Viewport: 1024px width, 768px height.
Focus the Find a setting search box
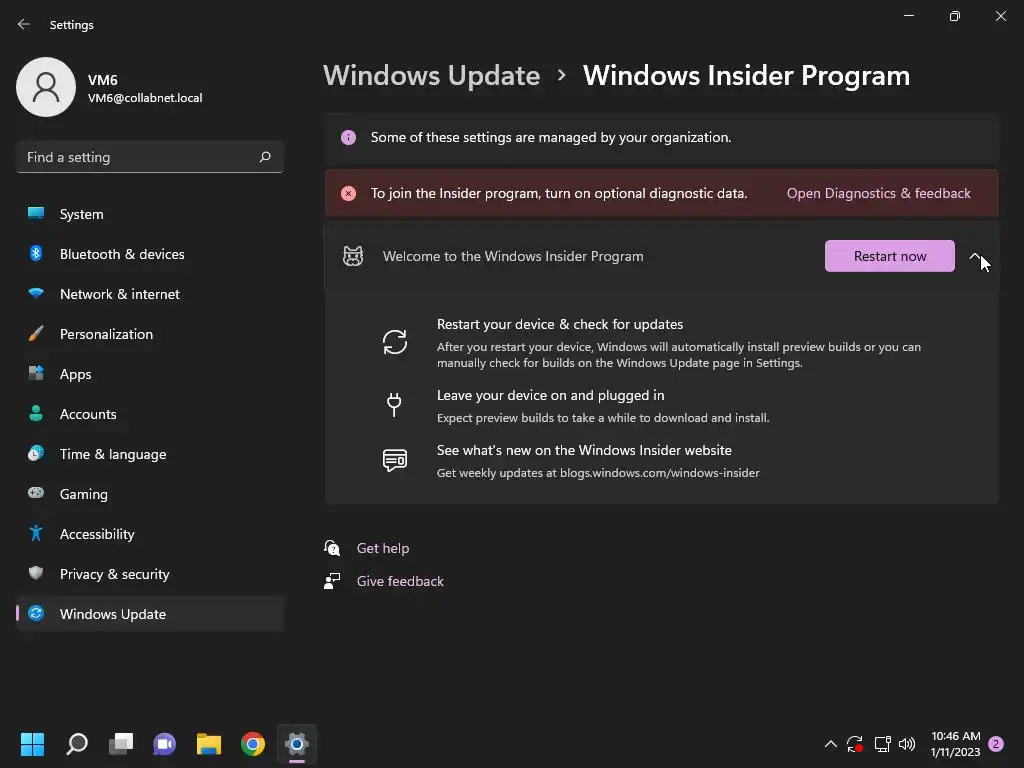pyautogui.click(x=150, y=157)
